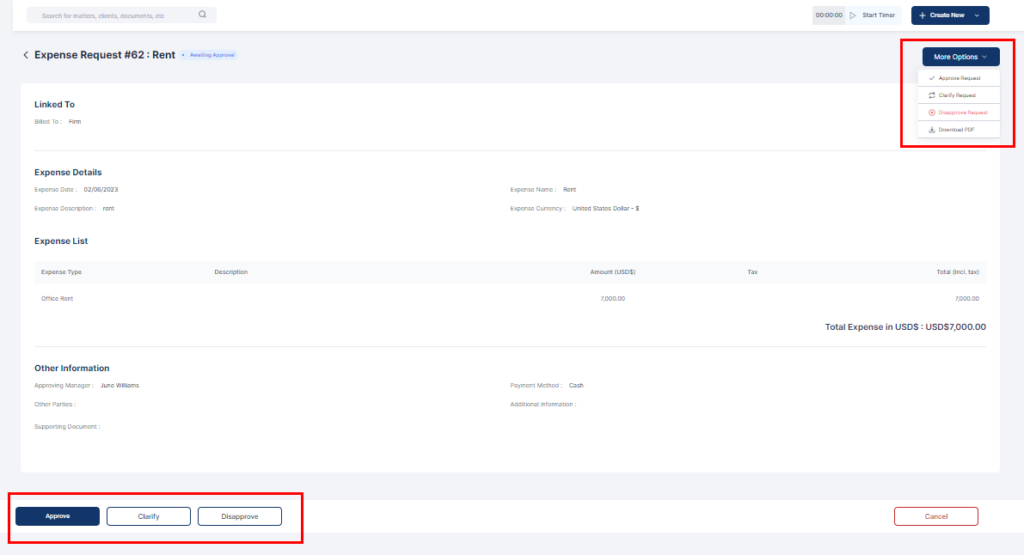Image resolution: width=1024 pixels, height=555 pixels.
Task: Click the red circle icon for Disapprove Request
Action: [x=932, y=112]
